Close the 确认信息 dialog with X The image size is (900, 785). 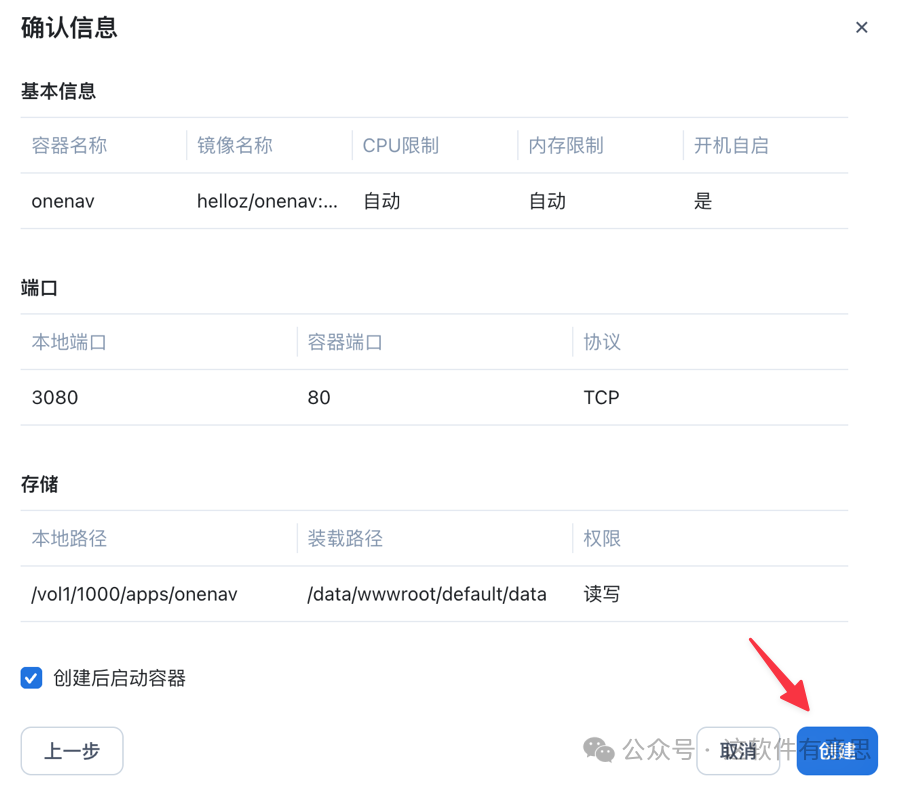pyautogui.click(x=861, y=28)
